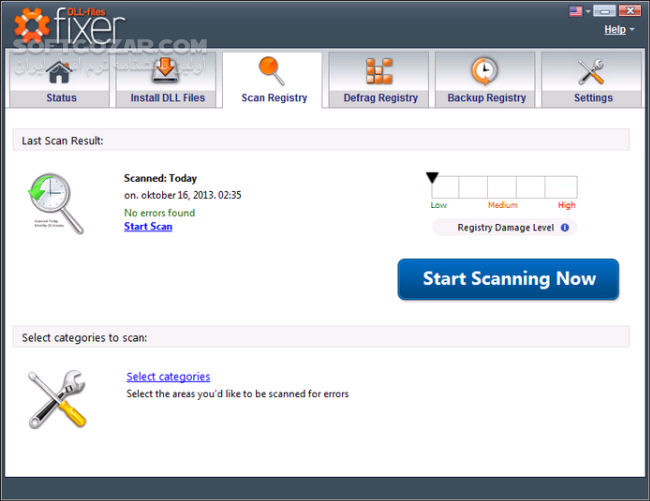Click the 'Low' gauge label
This screenshot has height=501, width=650.
[439, 205]
